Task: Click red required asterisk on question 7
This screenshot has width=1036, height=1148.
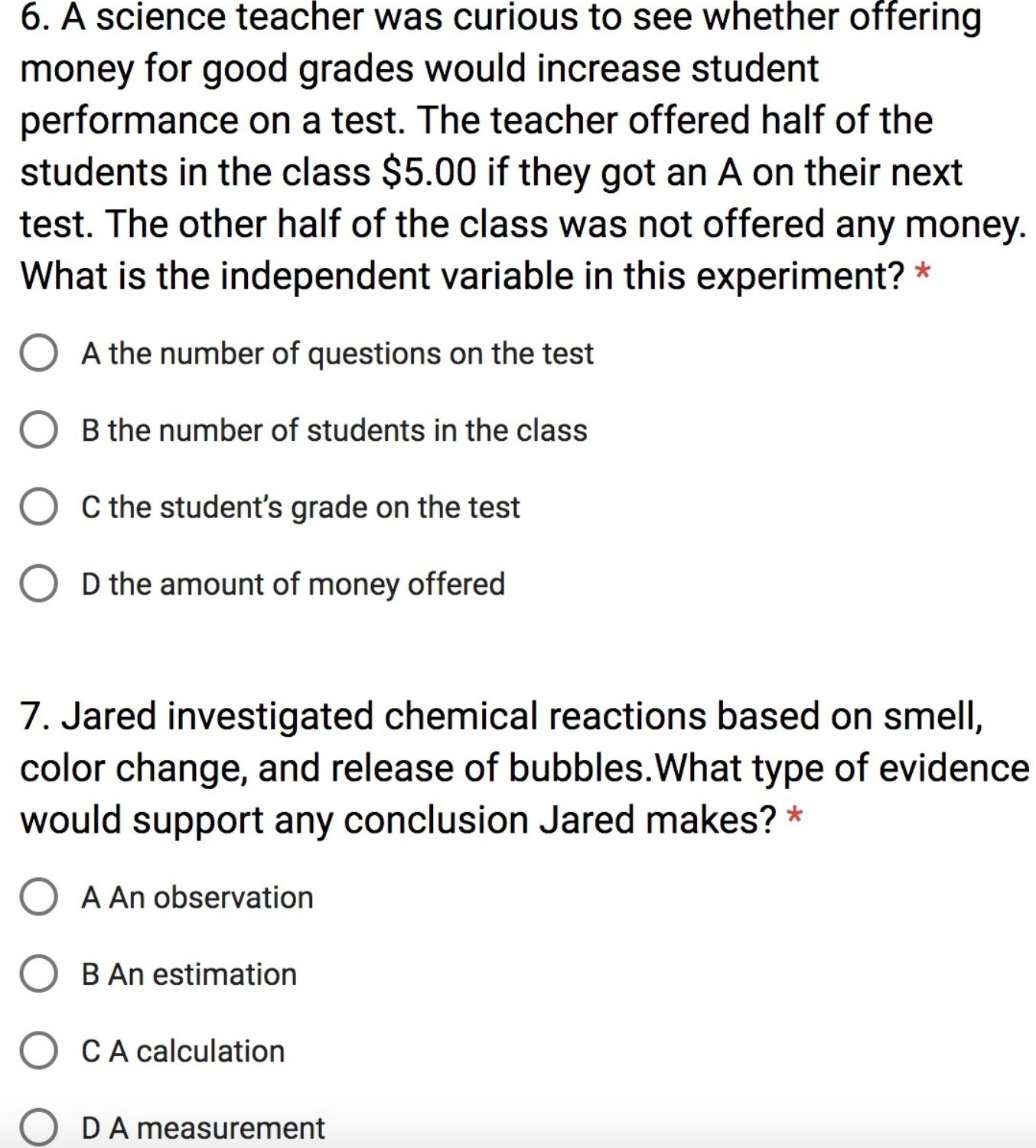Action: [795, 817]
